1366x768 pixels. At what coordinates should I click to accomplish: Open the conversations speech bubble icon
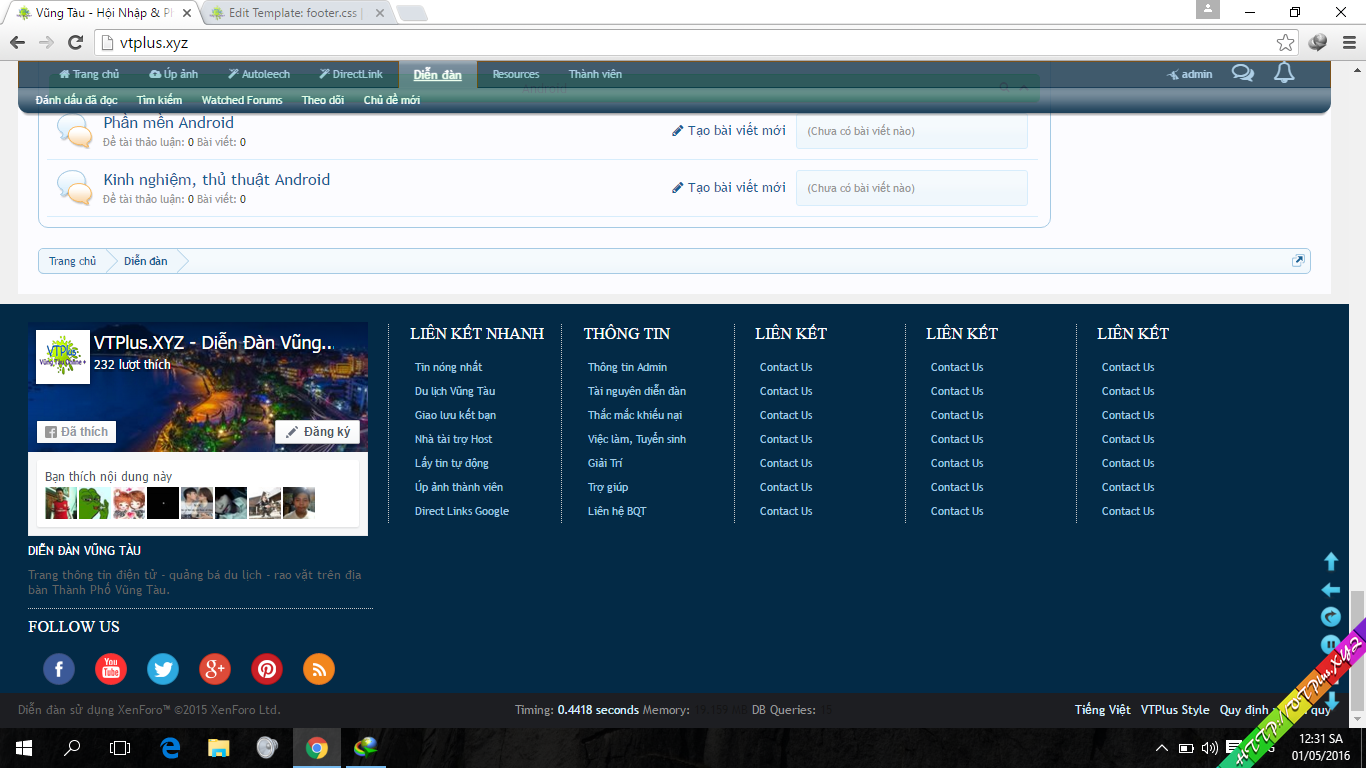pos(1242,73)
